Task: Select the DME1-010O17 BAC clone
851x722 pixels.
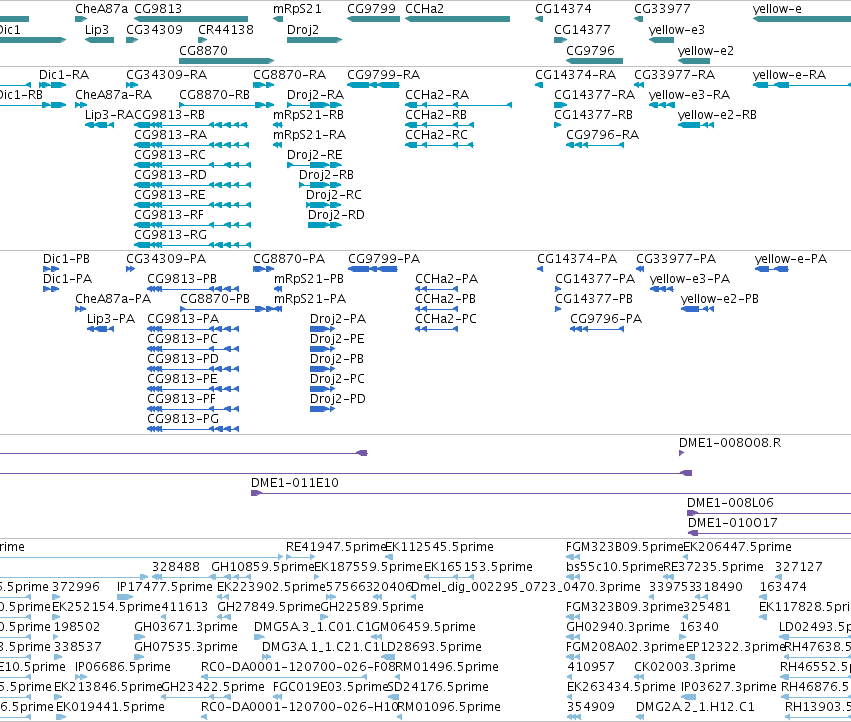Action: tap(770, 533)
